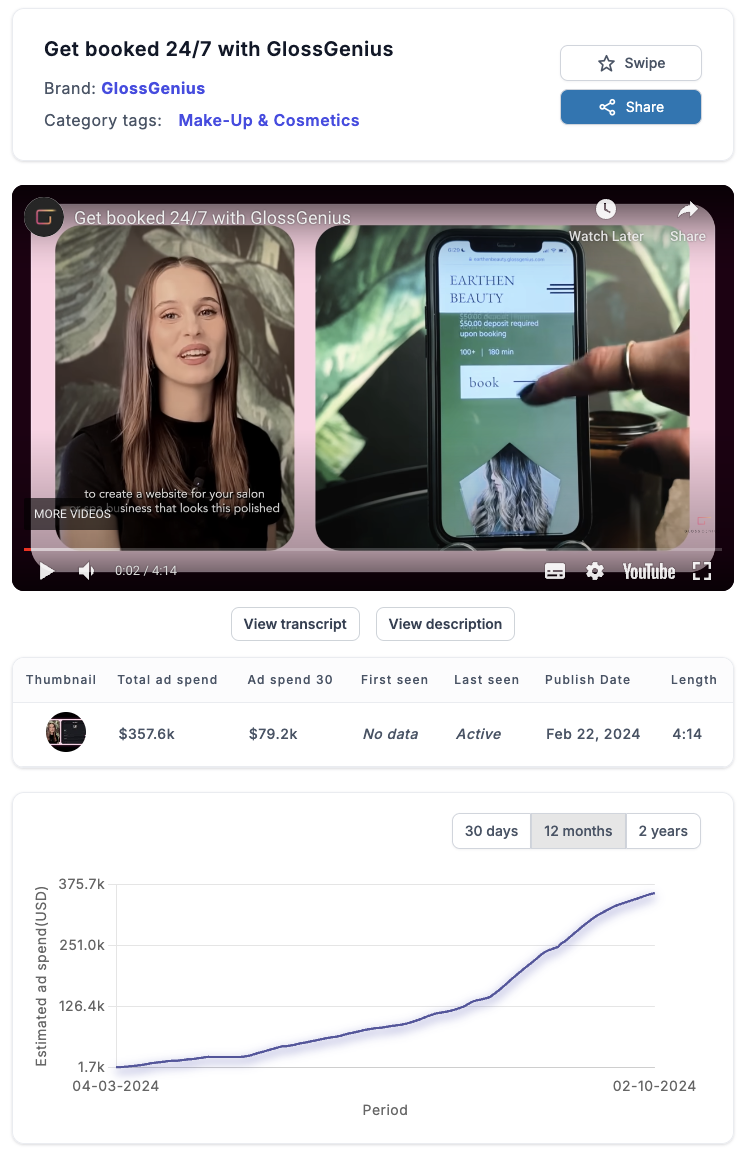Click the ad thumbnail in table
Screen dimensions: 752x1162
coord(66,732)
